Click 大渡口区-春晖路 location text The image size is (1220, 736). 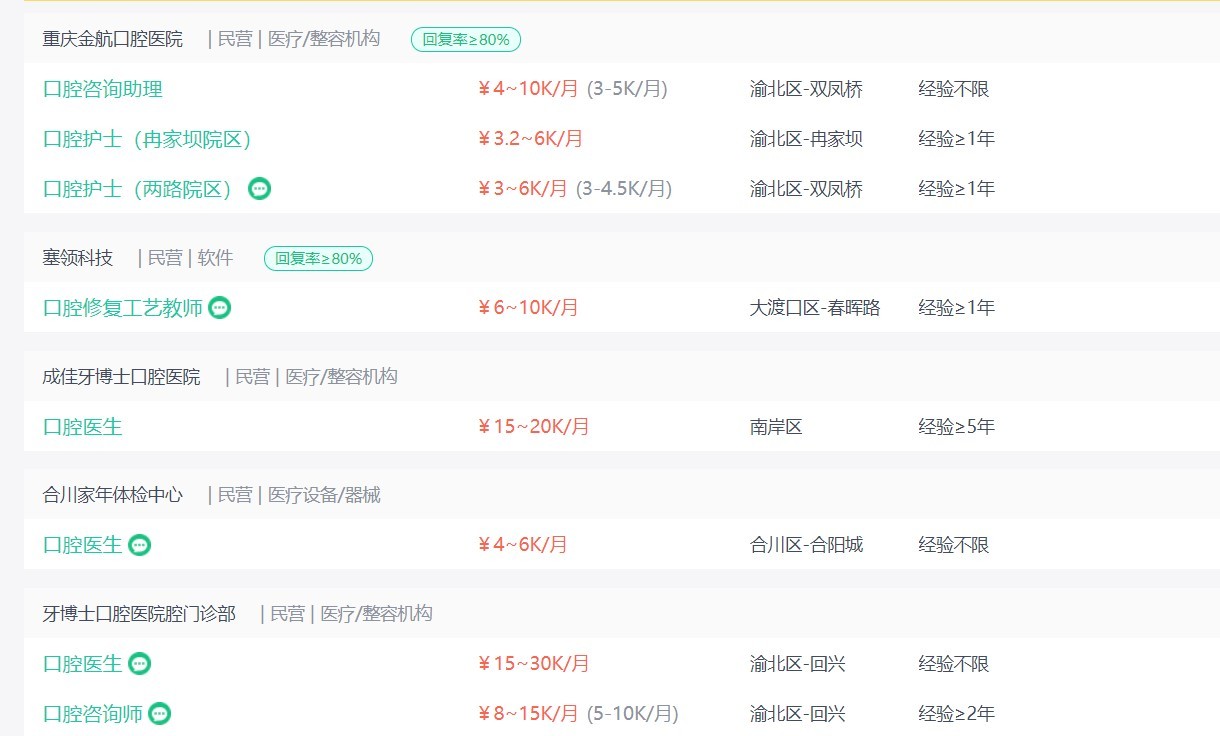815,308
